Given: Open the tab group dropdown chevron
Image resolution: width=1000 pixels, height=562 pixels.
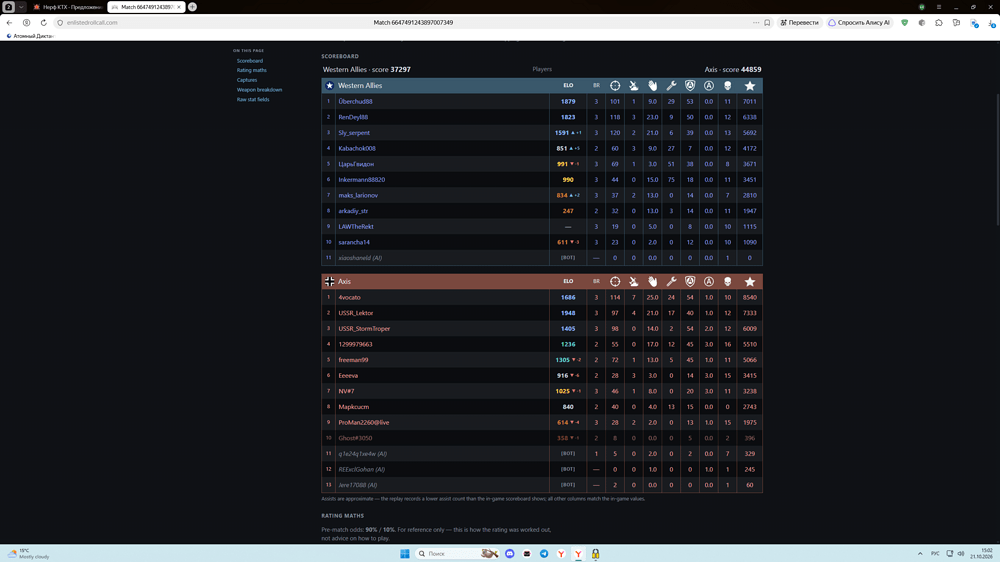Looking at the screenshot, I should tap(21, 7).
